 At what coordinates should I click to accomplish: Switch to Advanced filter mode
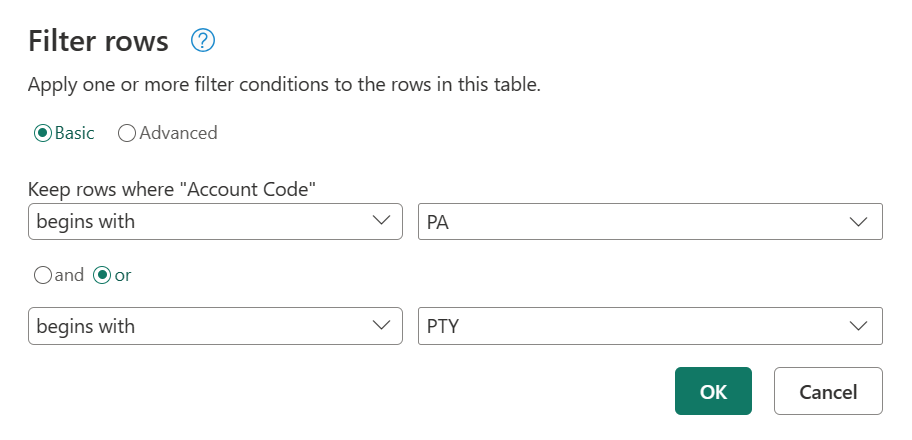pos(127,133)
